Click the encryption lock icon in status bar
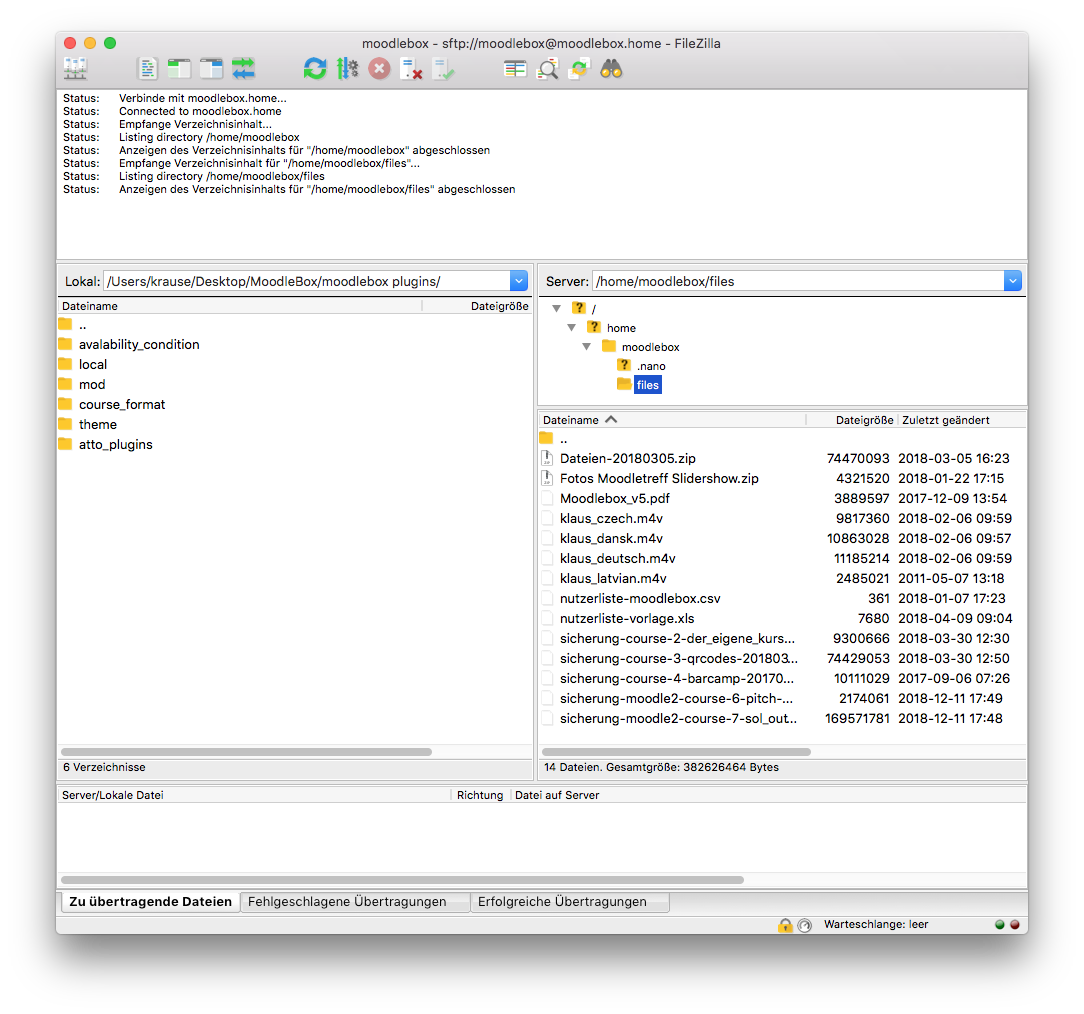The height and width of the screenshot is (1014, 1084). coord(785,925)
